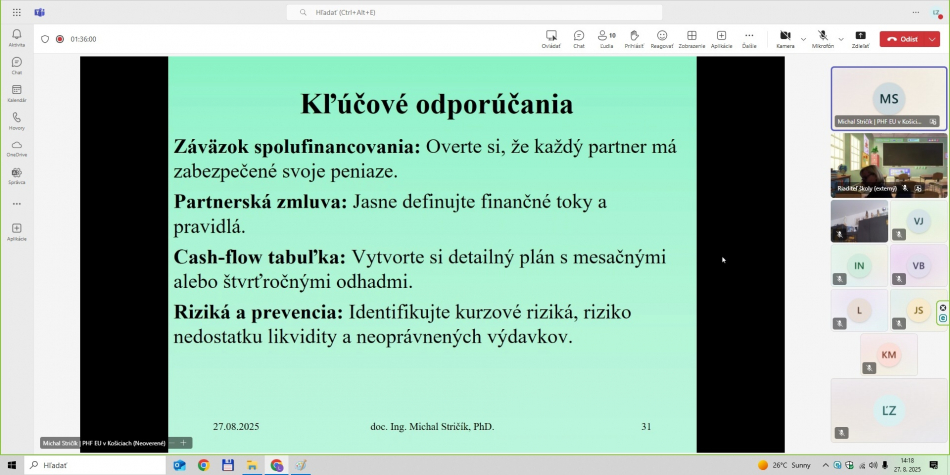Screen dimensions: 950x475
Task: Leave the meeting with Odísť button
Action: click(x=904, y=39)
